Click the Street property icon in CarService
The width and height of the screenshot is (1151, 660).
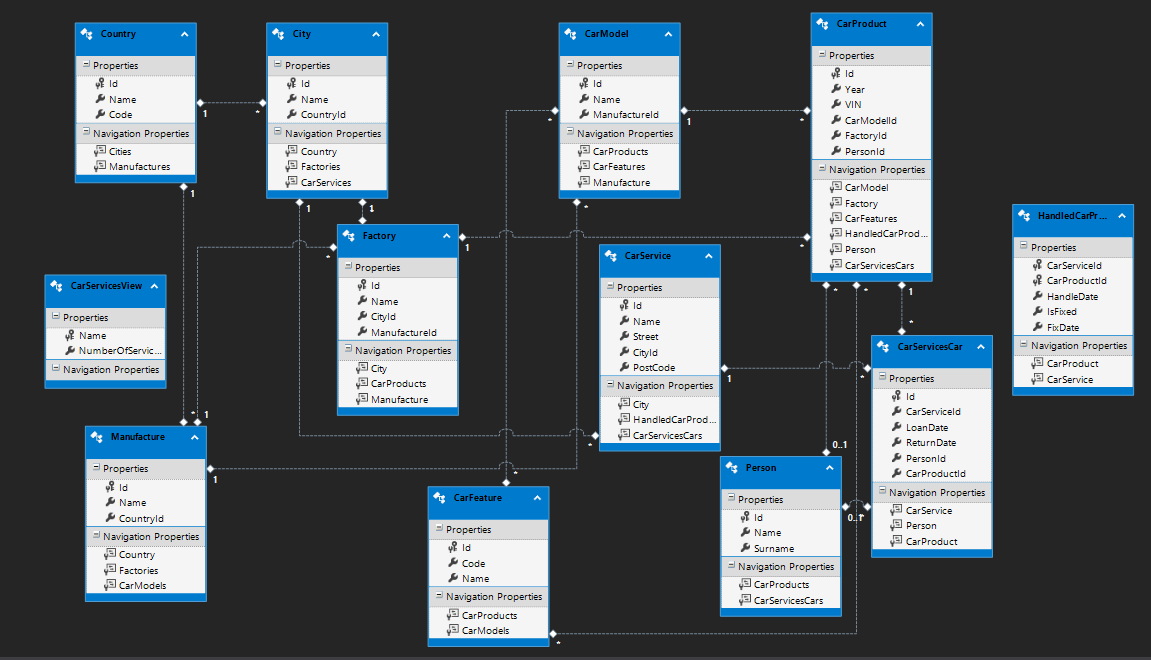coord(626,336)
